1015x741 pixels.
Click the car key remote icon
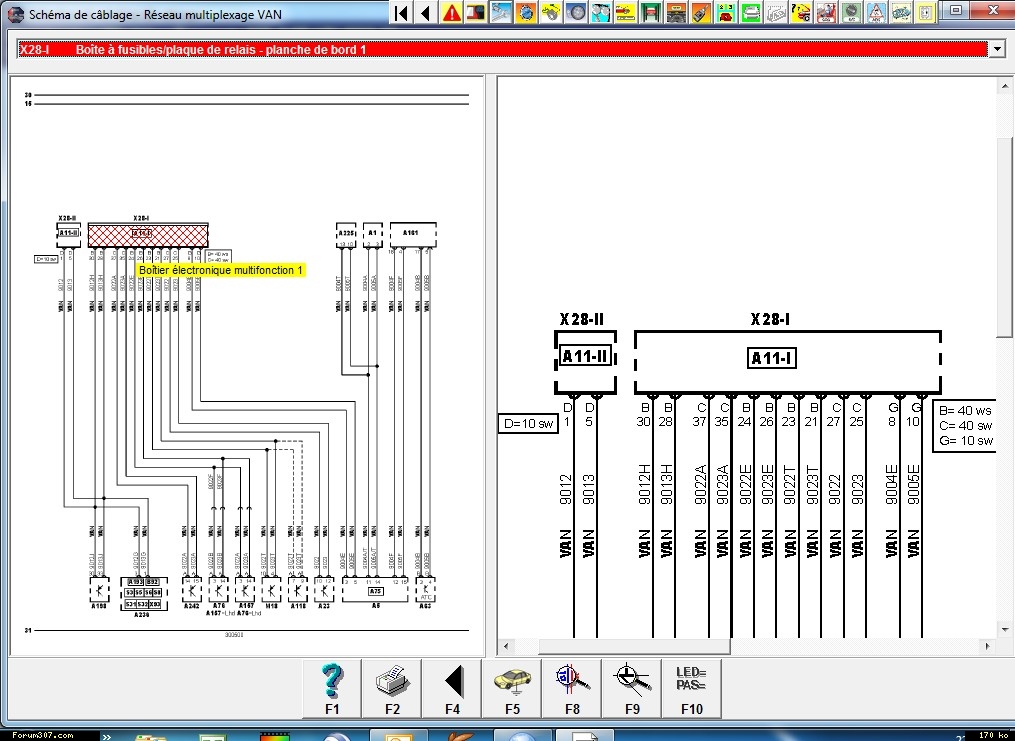point(701,12)
